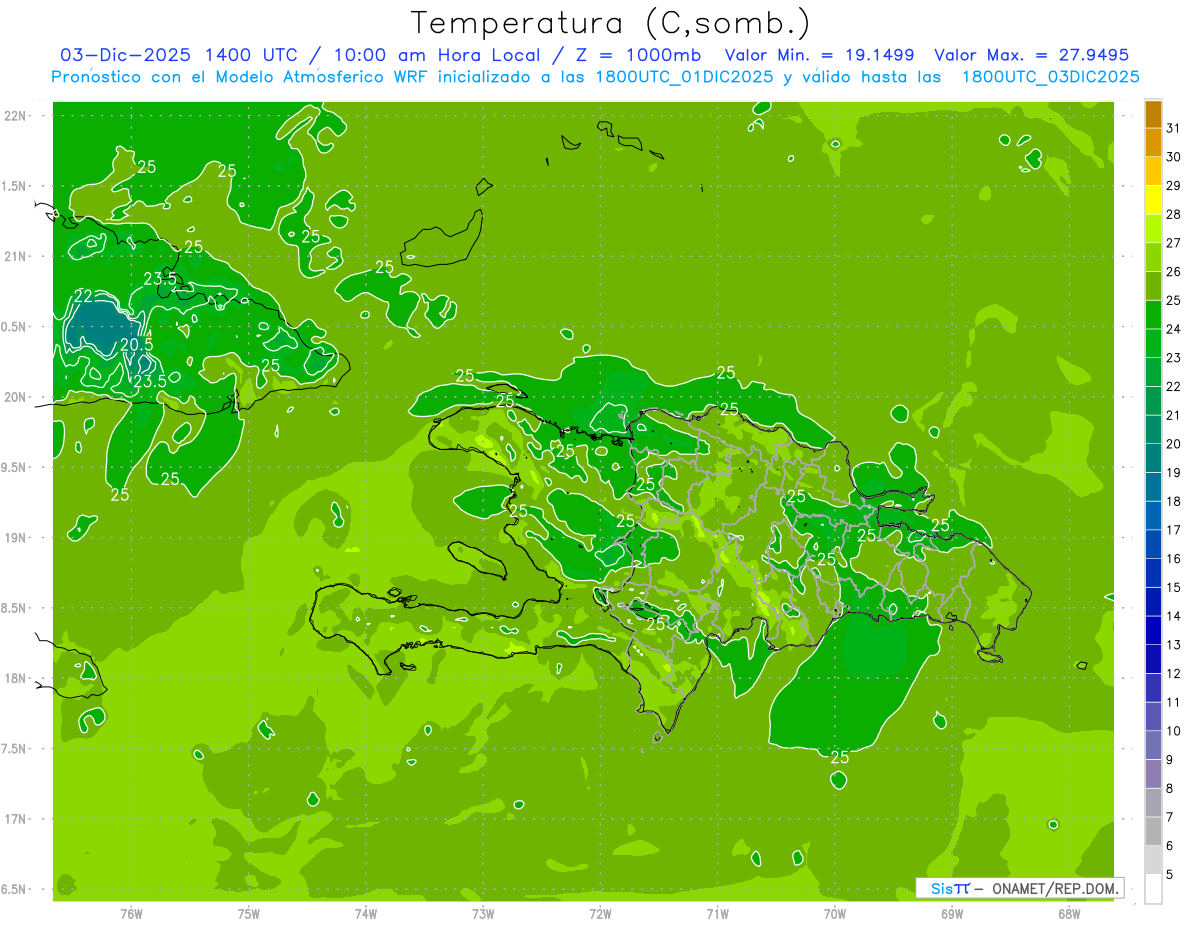Click the 75W longitude axis label
Screen dimensions: 1200x927
coord(249,913)
